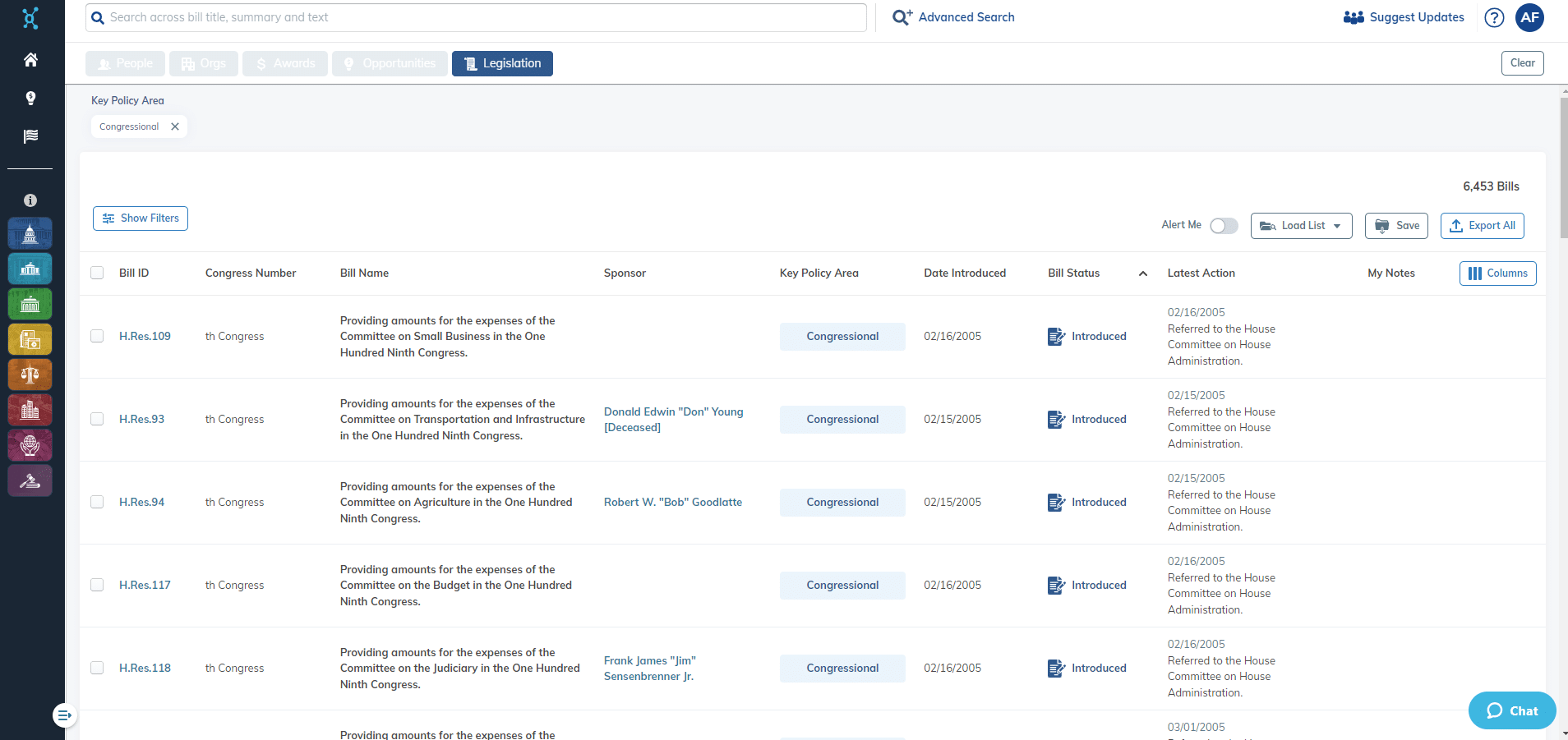Click the Introduced status icon for H.Res.117
Image resolution: width=1568 pixels, height=740 pixels.
coord(1056,586)
